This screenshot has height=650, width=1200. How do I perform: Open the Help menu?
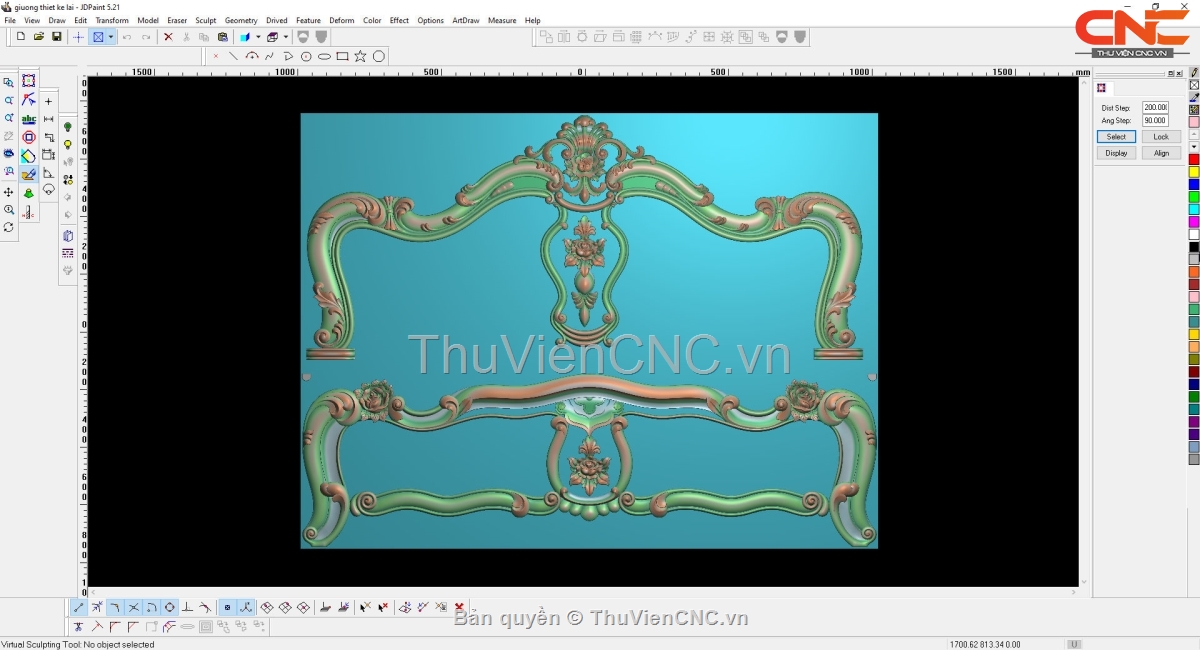point(532,20)
